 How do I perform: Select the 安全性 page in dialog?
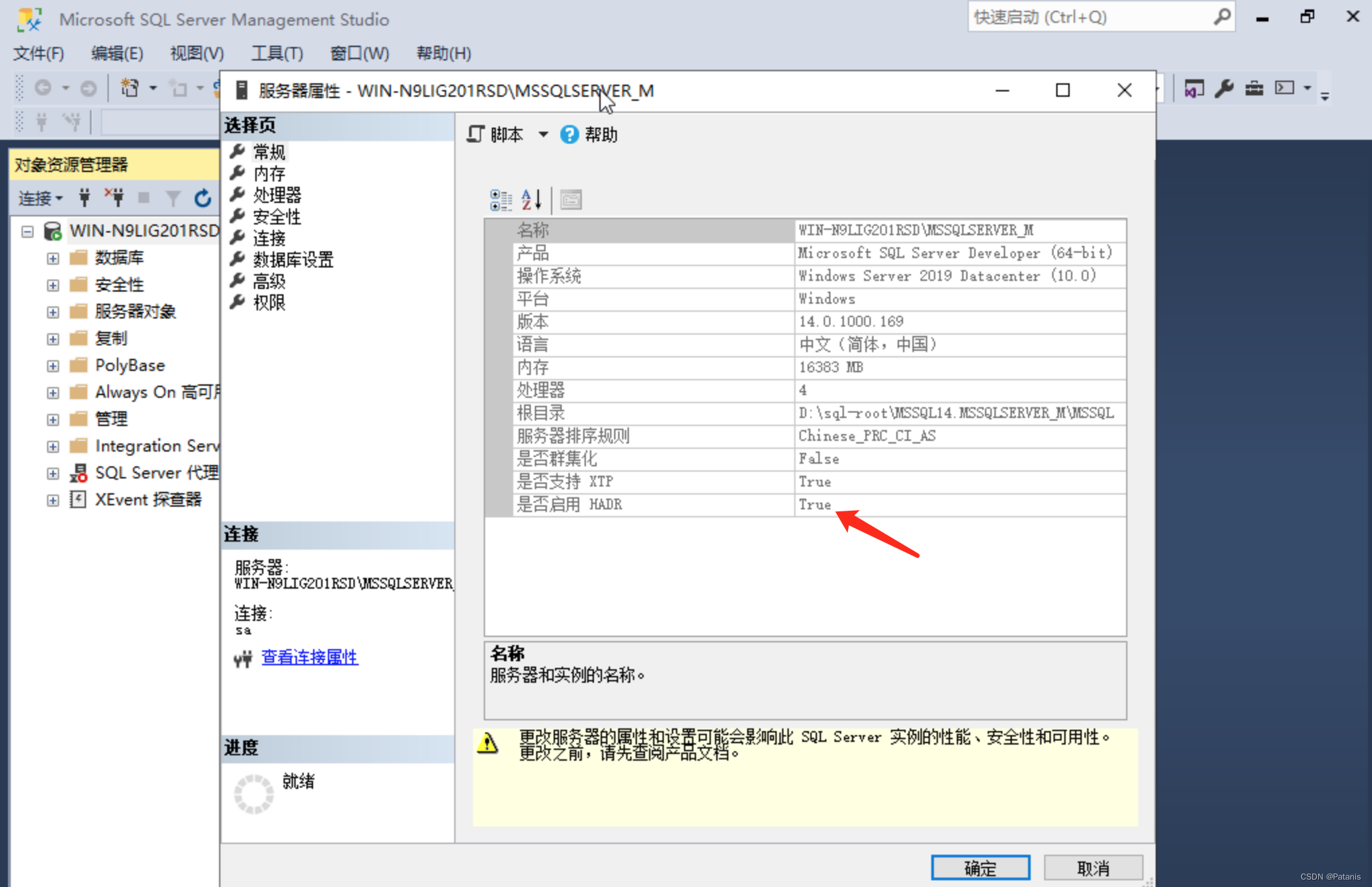point(277,216)
